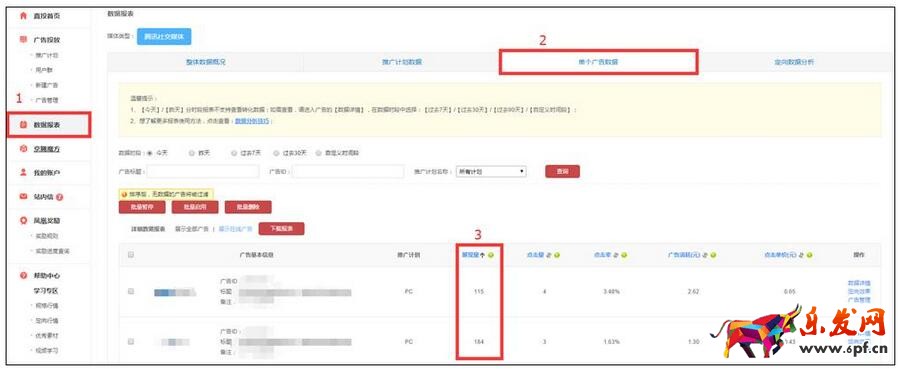Open 数据报表 via its sidebar icon
The image size is (898, 369).
[x=23, y=124]
